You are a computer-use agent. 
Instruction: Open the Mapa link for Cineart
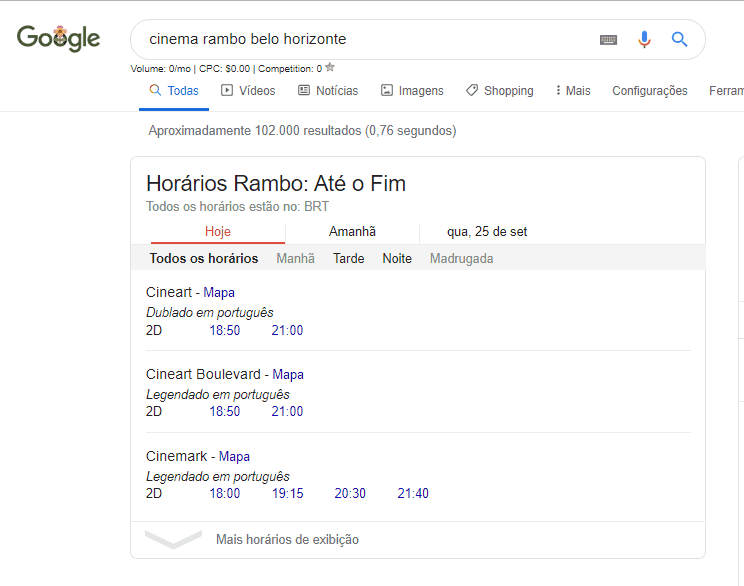219,292
